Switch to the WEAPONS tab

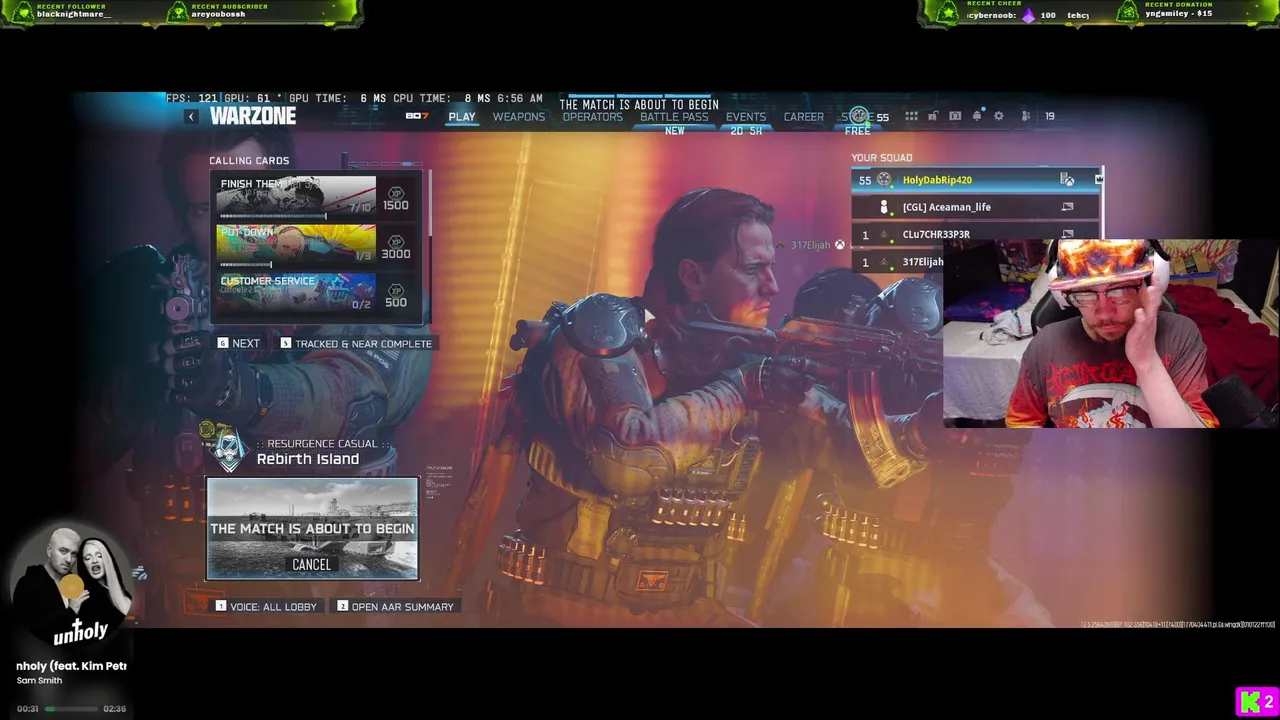[518, 117]
